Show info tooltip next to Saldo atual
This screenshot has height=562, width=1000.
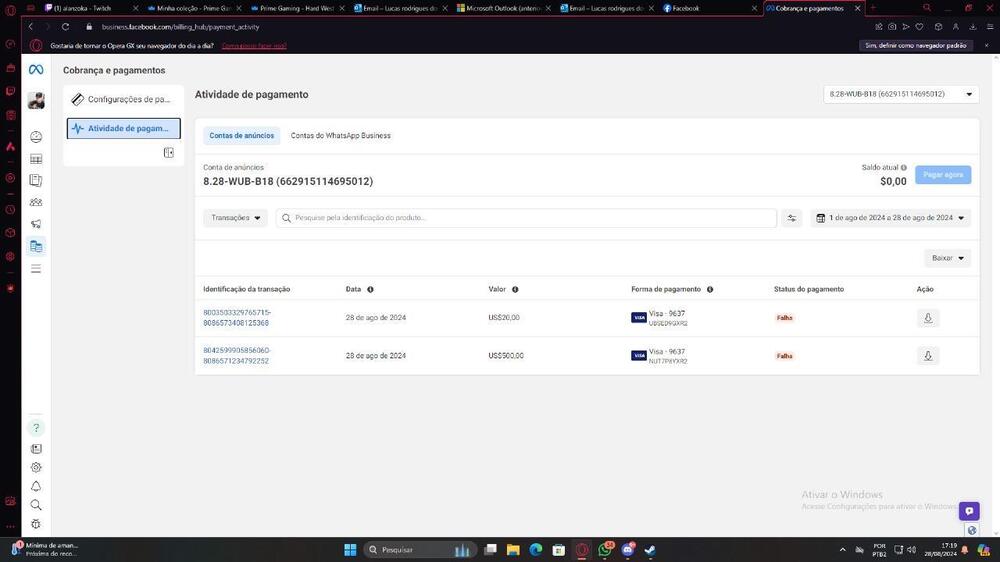[903, 168]
